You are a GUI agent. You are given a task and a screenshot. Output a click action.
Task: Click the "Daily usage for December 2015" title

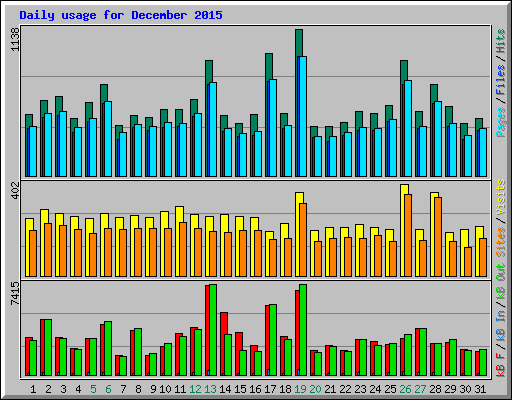tap(121, 15)
